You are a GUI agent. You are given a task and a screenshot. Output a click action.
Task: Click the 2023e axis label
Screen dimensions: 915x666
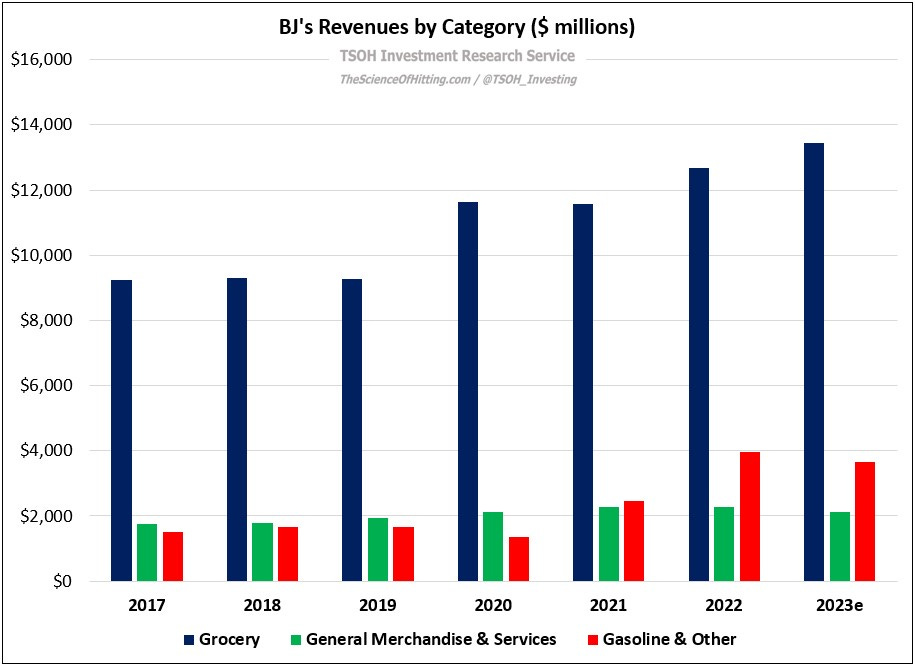point(840,605)
